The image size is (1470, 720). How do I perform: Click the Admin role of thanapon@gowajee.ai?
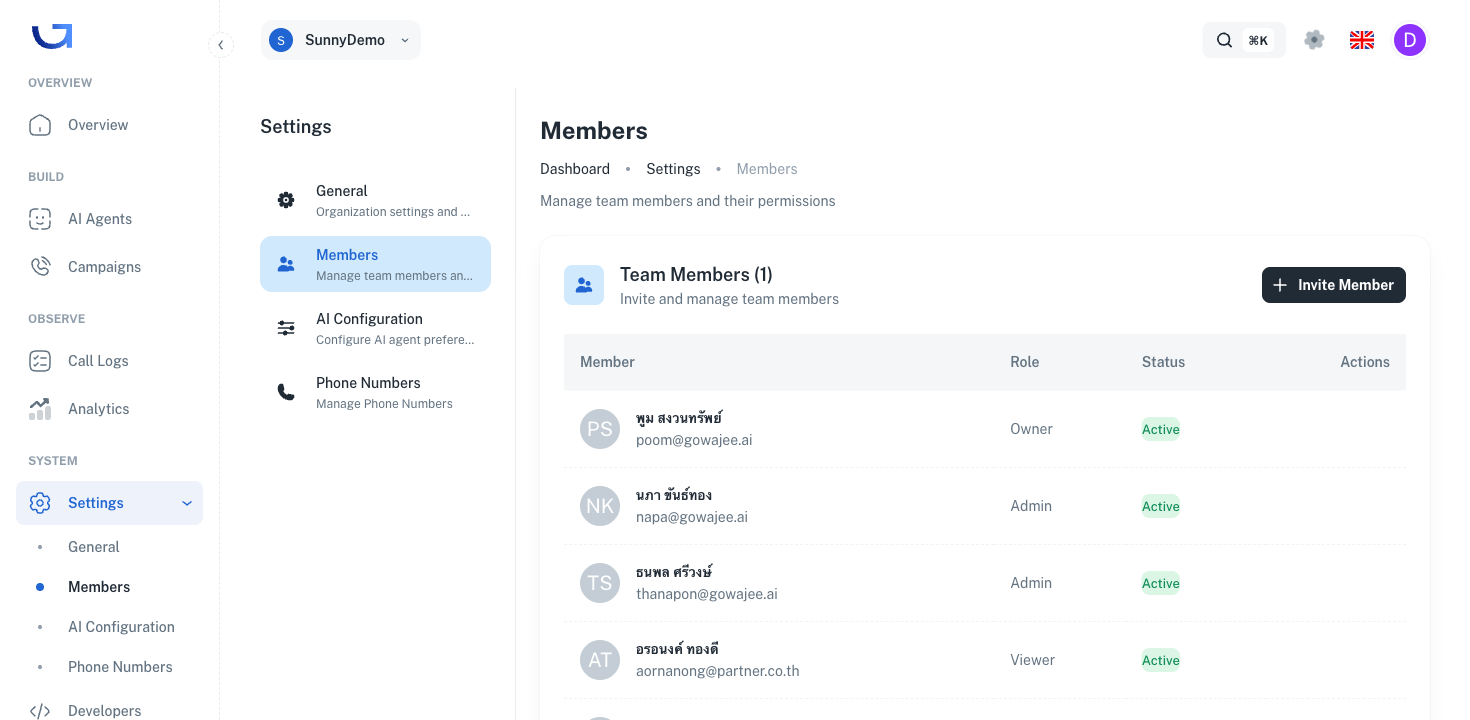(x=1031, y=583)
